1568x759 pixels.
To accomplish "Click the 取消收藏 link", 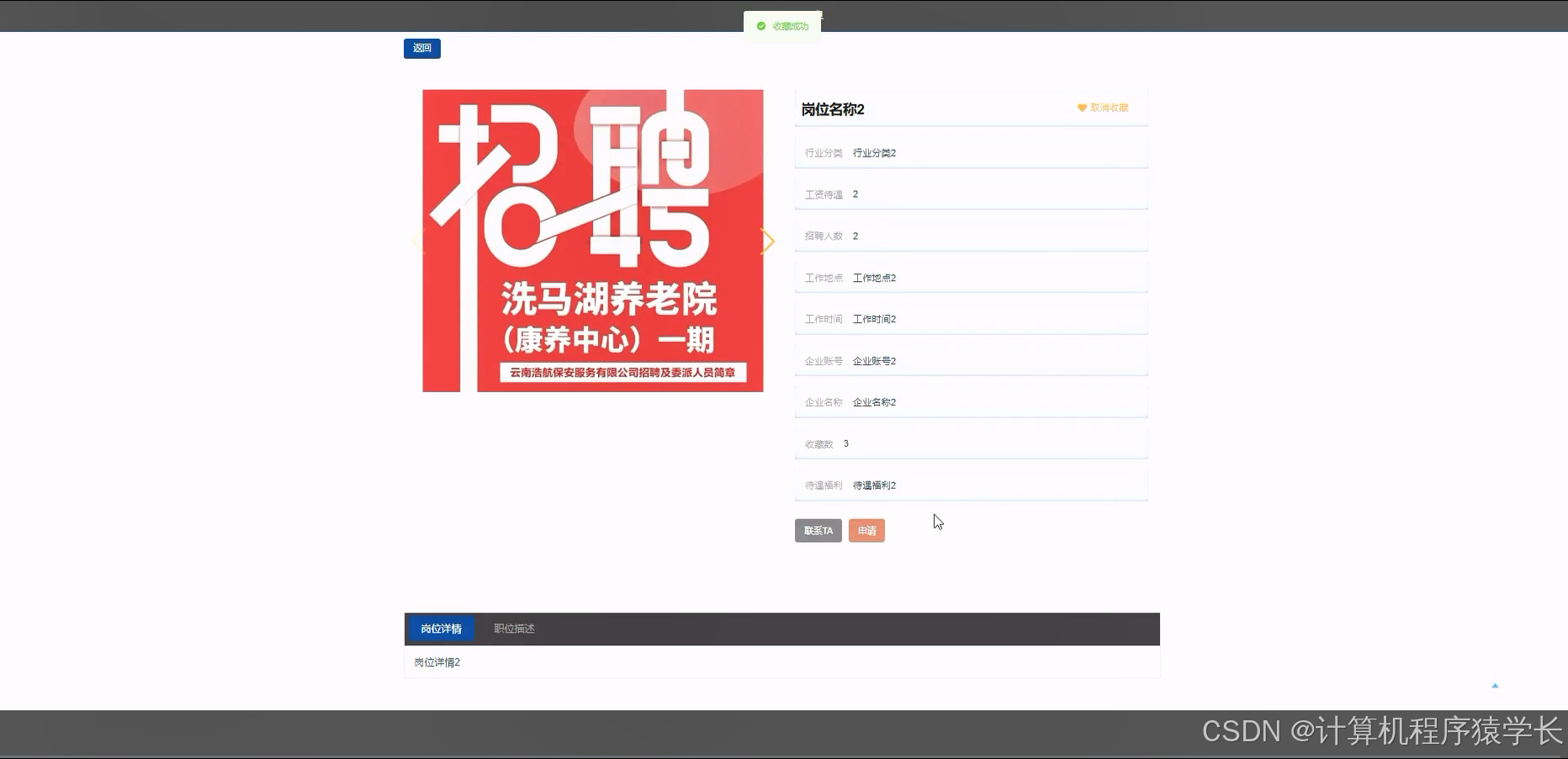I will [x=1110, y=108].
